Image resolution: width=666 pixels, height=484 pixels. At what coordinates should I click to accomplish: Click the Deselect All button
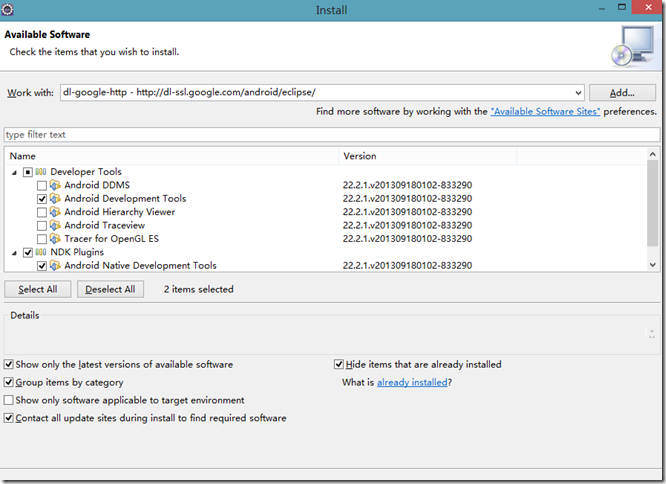click(x=110, y=289)
